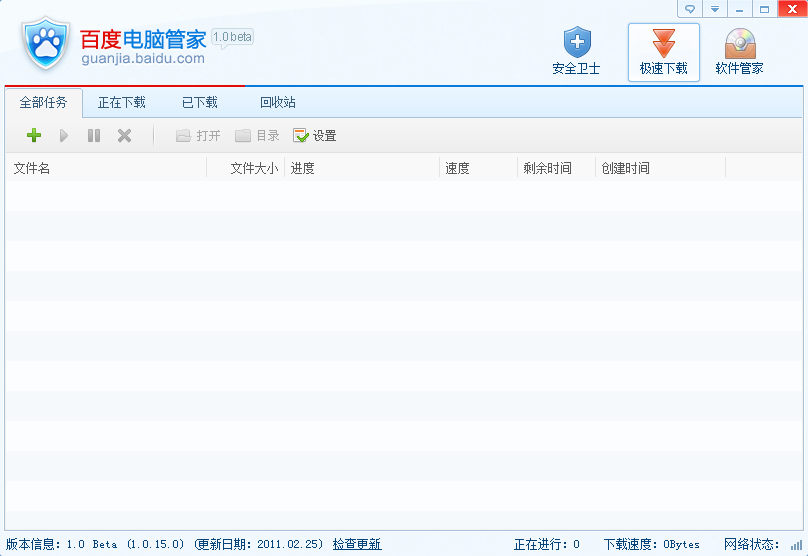Click the green plus add task icon

pyautogui.click(x=34, y=136)
